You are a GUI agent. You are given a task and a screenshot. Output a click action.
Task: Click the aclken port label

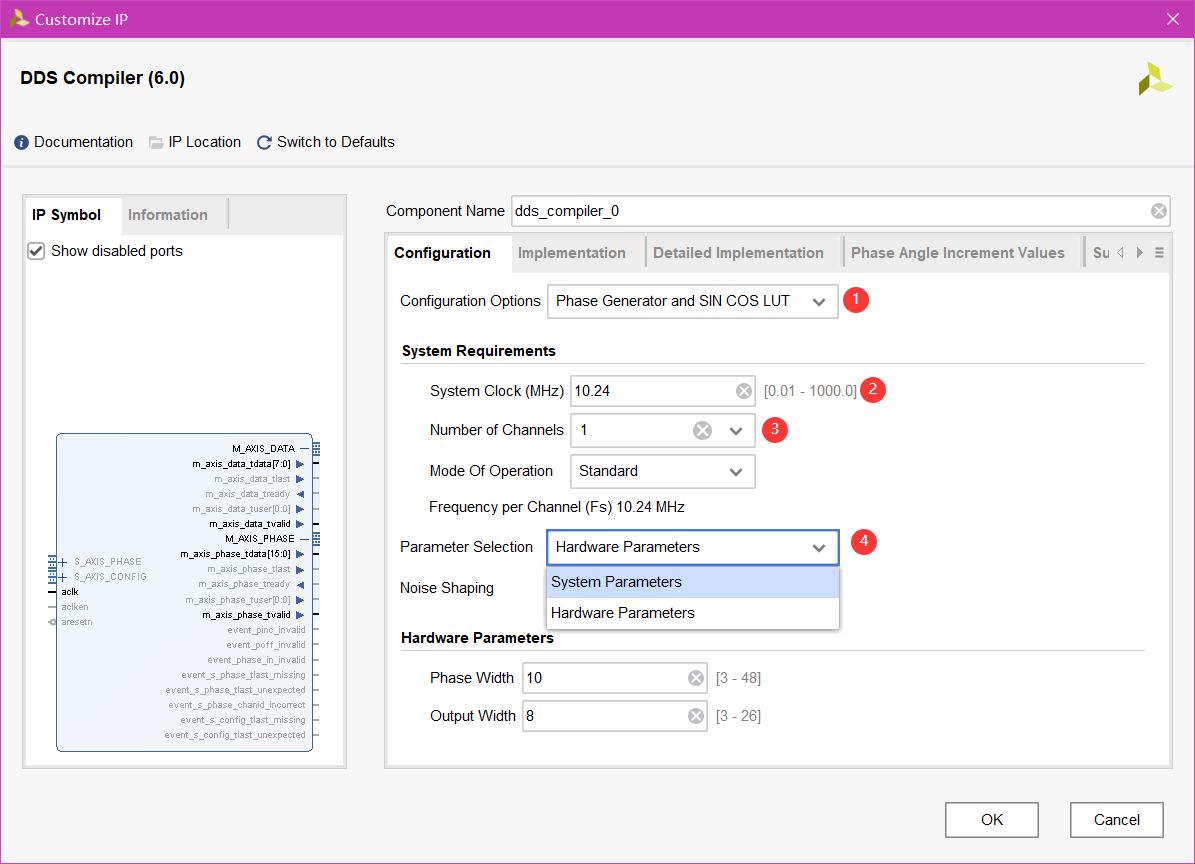[75, 607]
